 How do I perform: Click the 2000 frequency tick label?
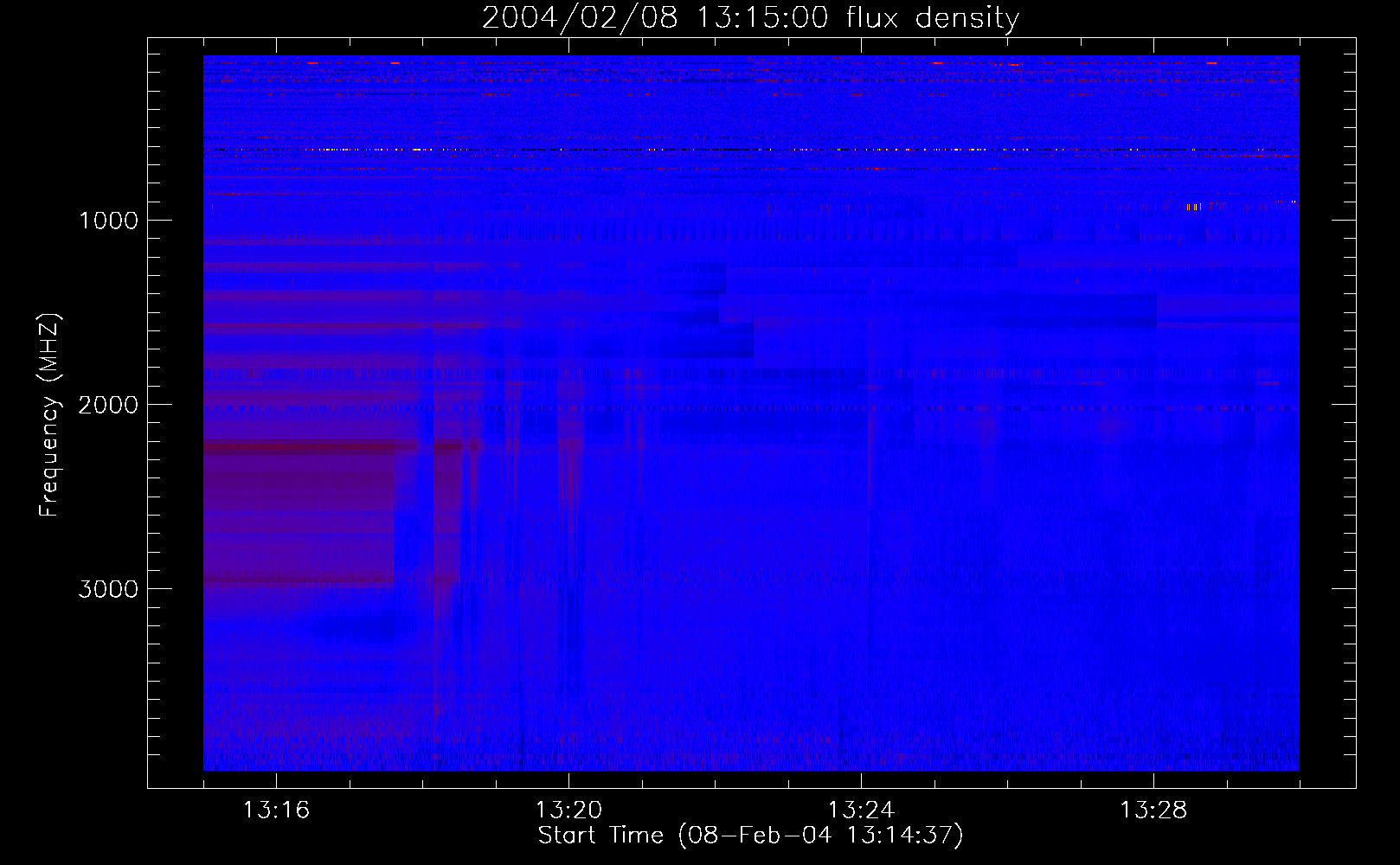point(108,405)
